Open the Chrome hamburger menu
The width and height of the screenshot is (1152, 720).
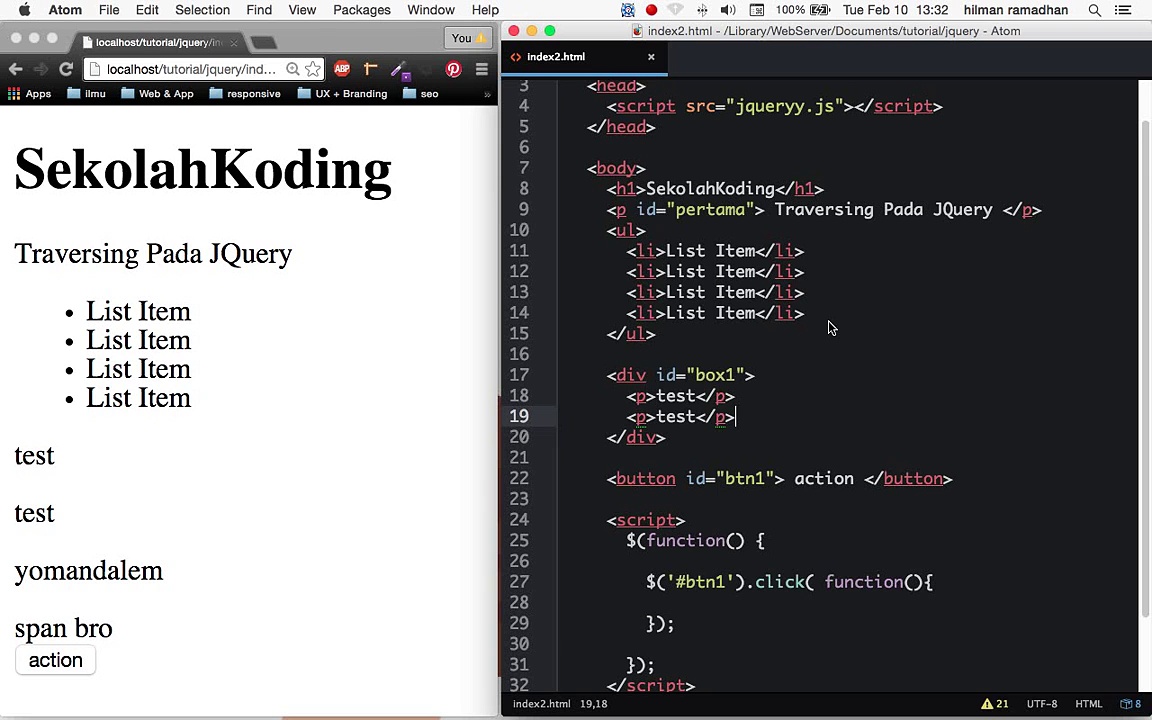(482, 69)
